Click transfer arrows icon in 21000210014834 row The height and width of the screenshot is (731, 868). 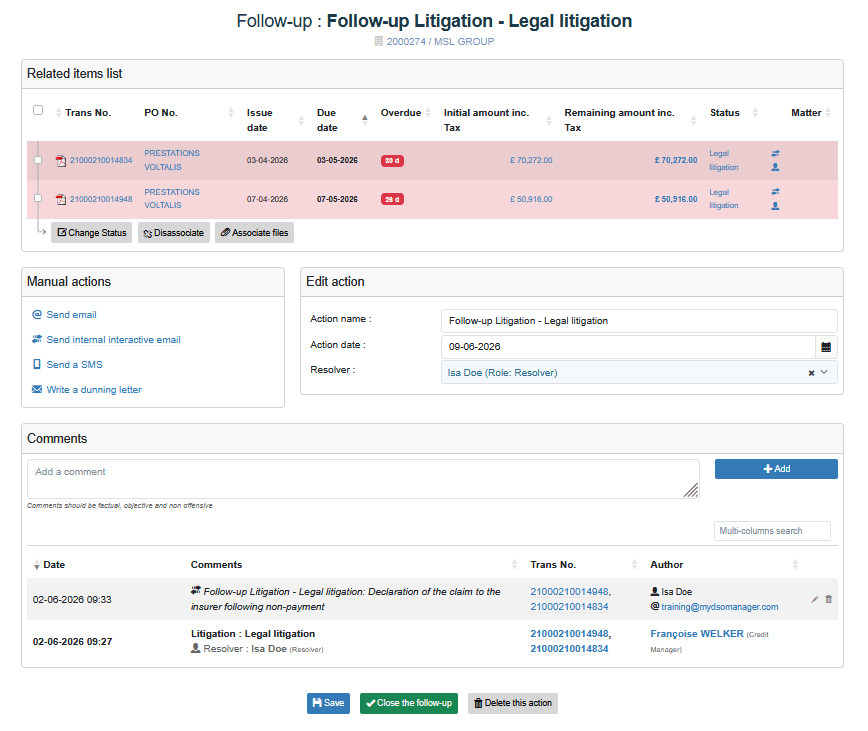click(775, 153)
